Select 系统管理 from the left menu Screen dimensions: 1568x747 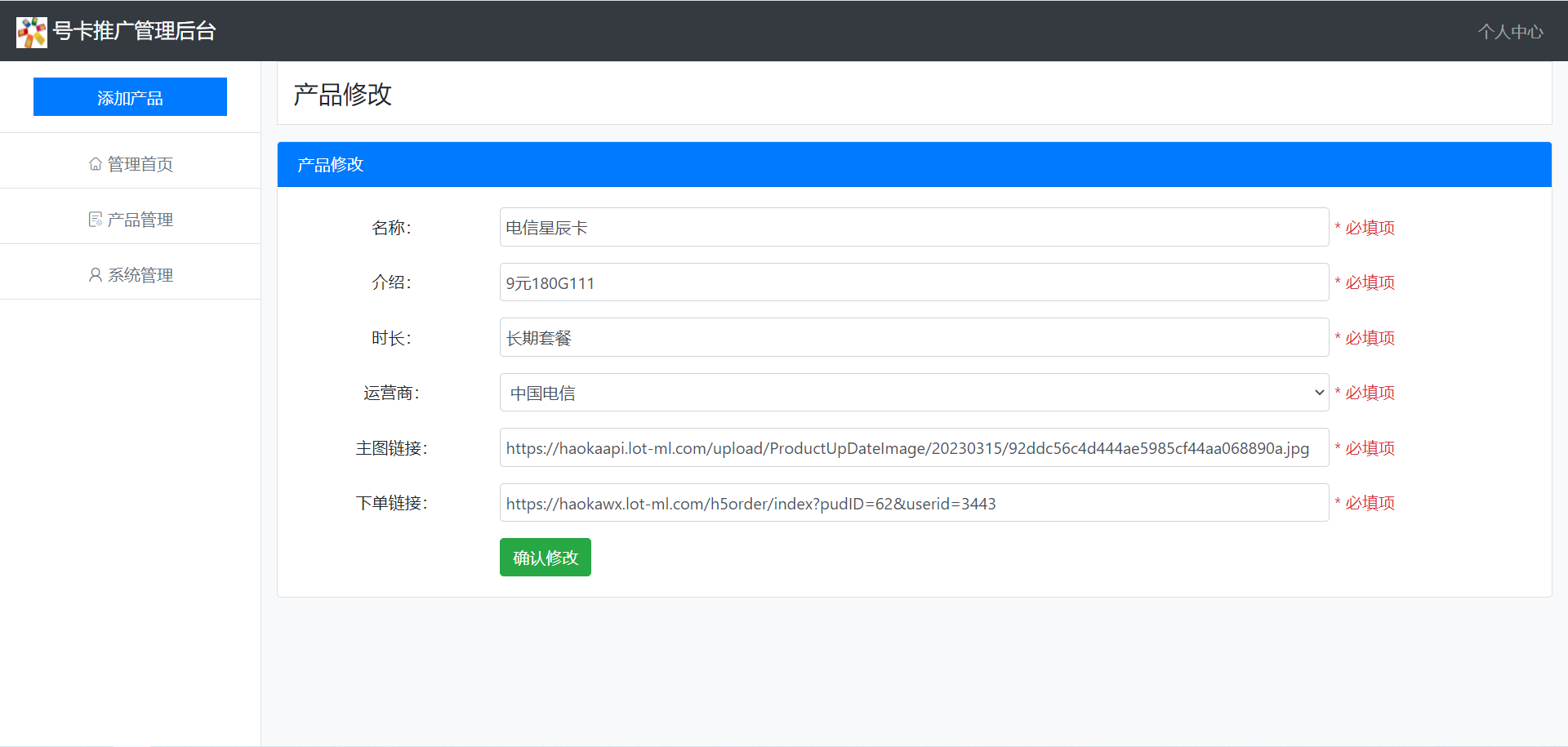tap(139, 274)
